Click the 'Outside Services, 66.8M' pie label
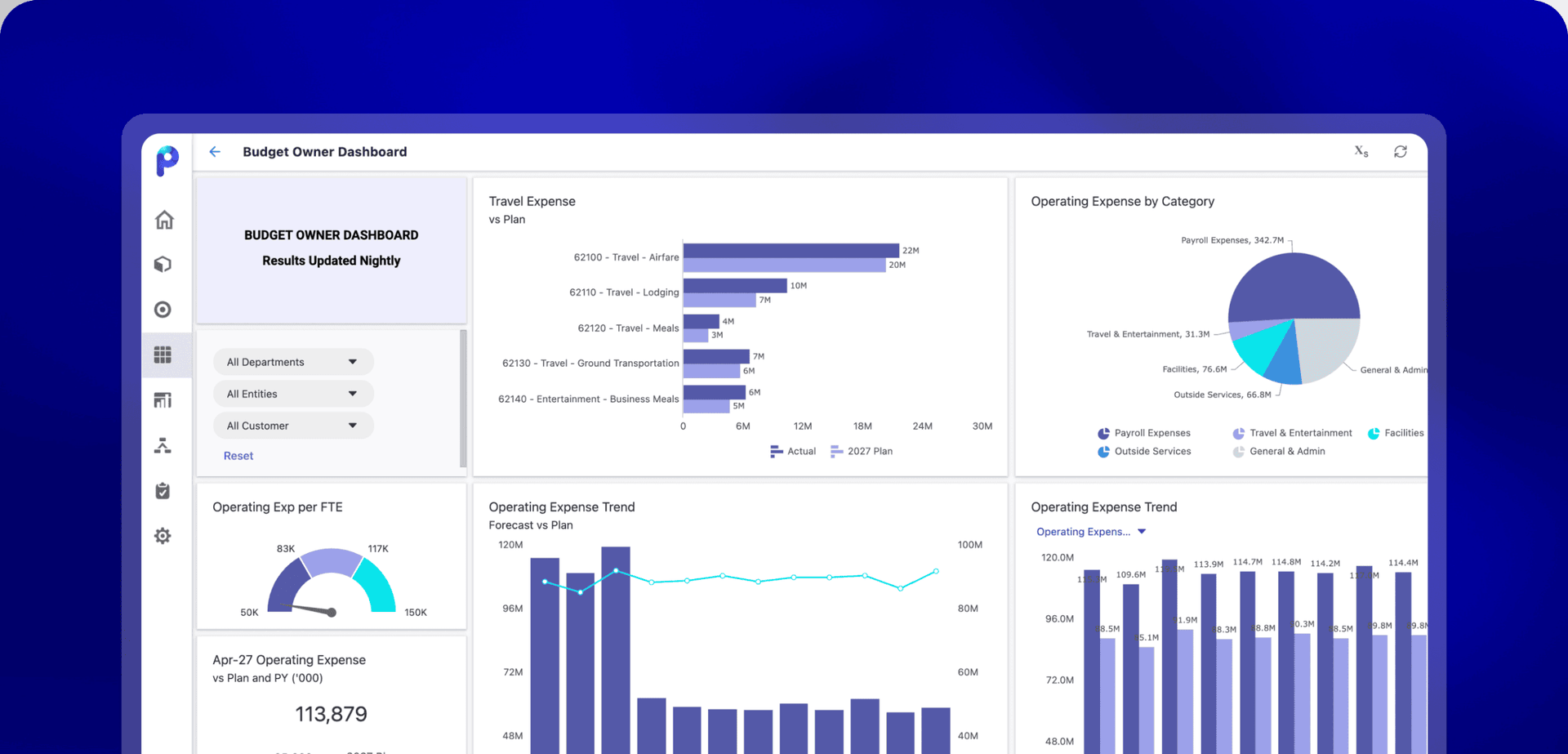Viewport: 1568px width, 754px height. pyautogui.click(x=1223, y=395)
